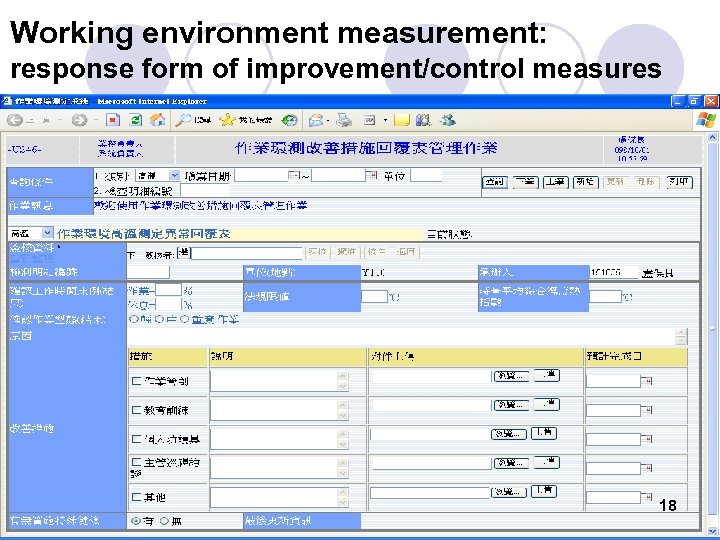Image resolution: width=720 pixels, height=540 pixels.
Task: Select the 有 radio button
Action: (x=135, y=521)
